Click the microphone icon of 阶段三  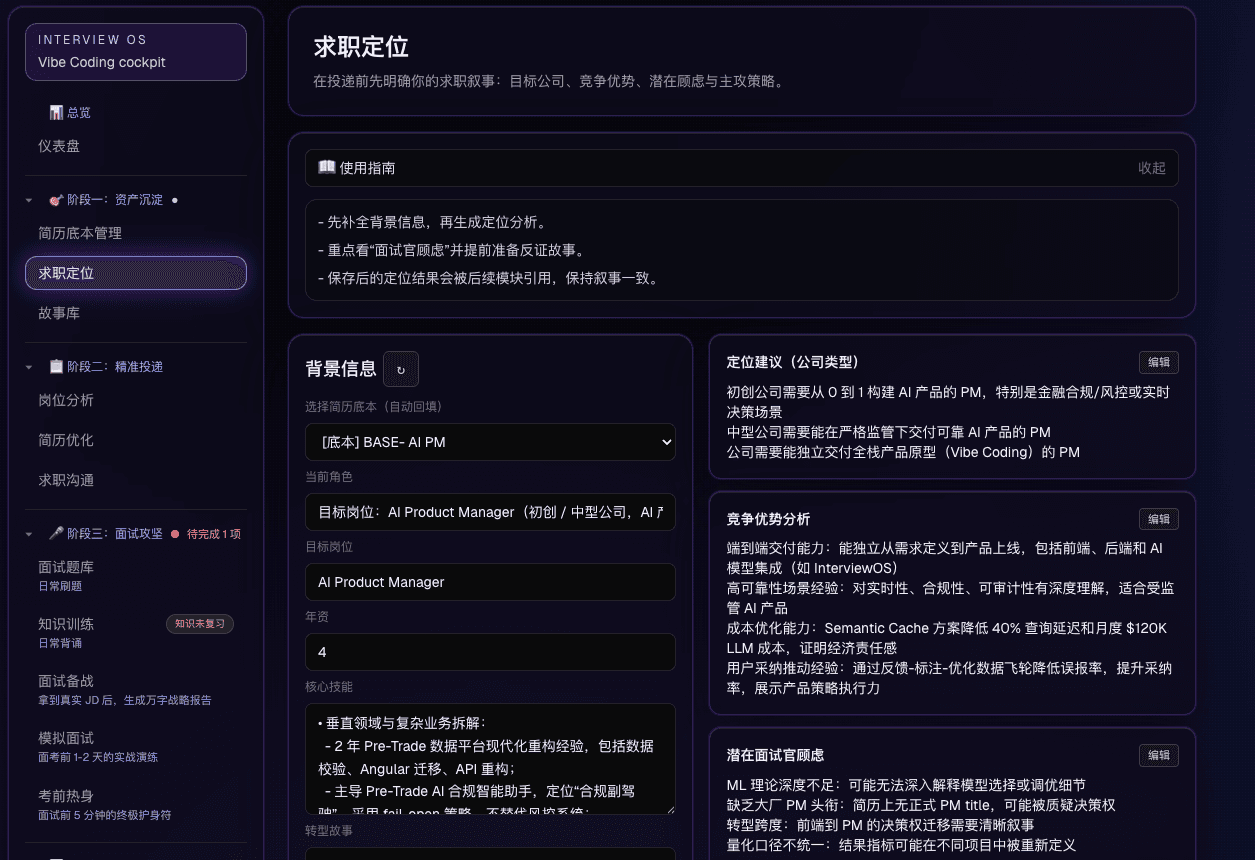(56, 534)
